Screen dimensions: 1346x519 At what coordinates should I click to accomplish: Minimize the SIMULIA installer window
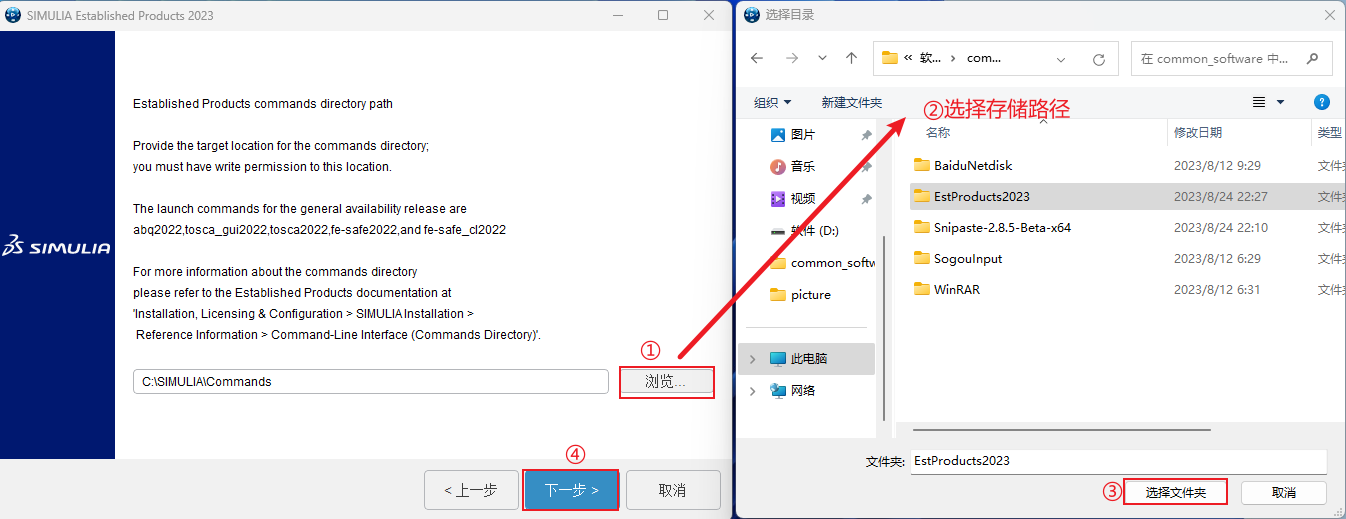point(617,15)
